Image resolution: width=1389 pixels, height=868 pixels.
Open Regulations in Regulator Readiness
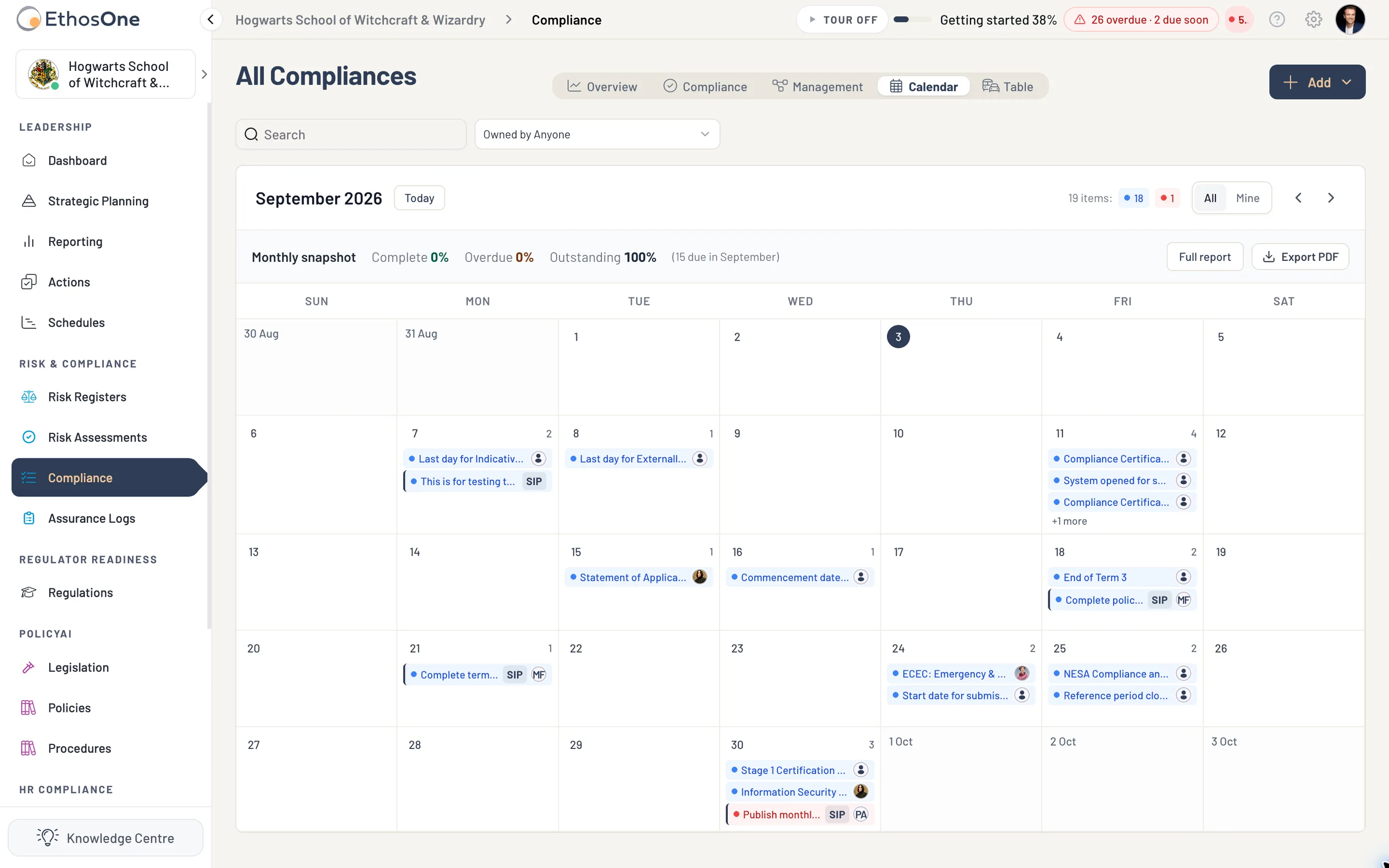tap(80, 592)
